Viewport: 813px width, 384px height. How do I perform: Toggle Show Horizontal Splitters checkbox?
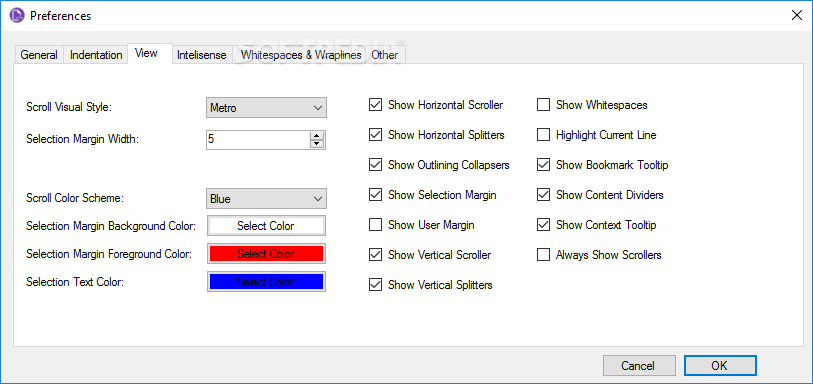click(x=375, y=135)
